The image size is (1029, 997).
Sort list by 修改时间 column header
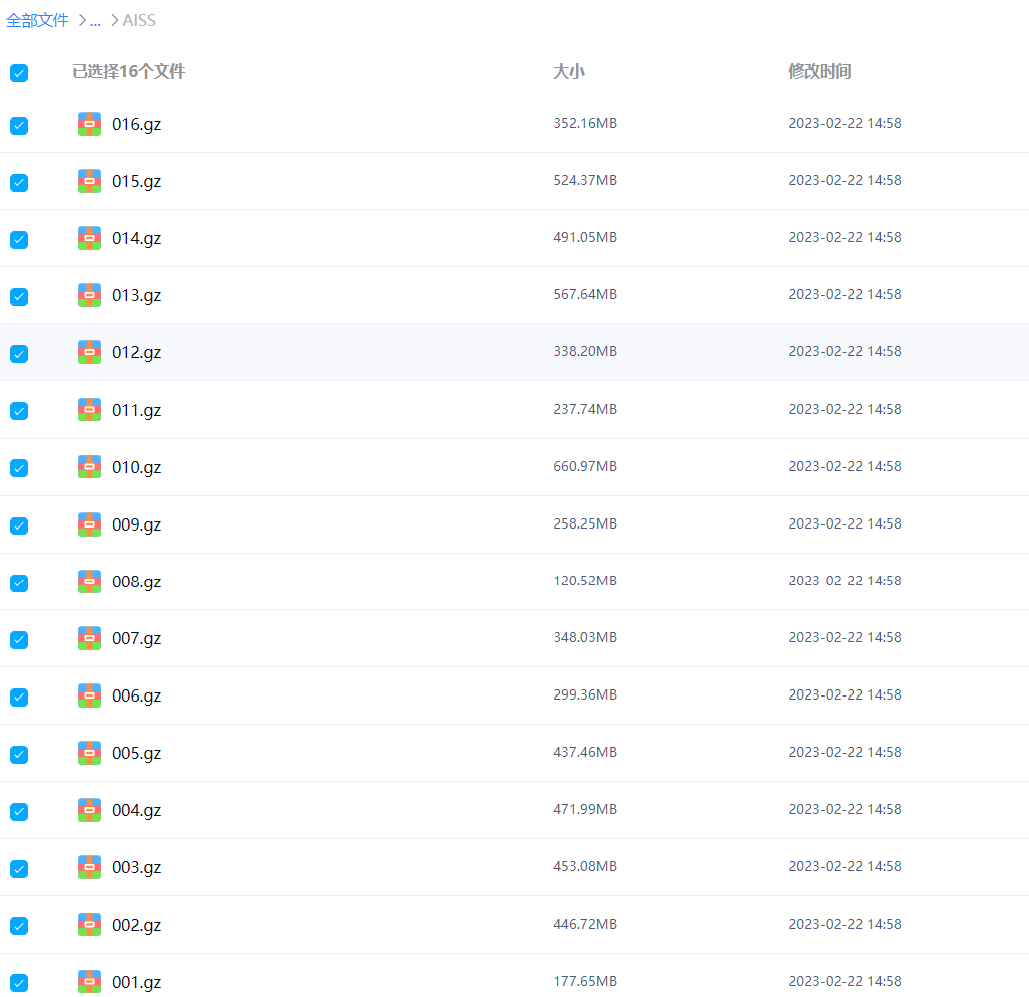click(x=819, y=72)
